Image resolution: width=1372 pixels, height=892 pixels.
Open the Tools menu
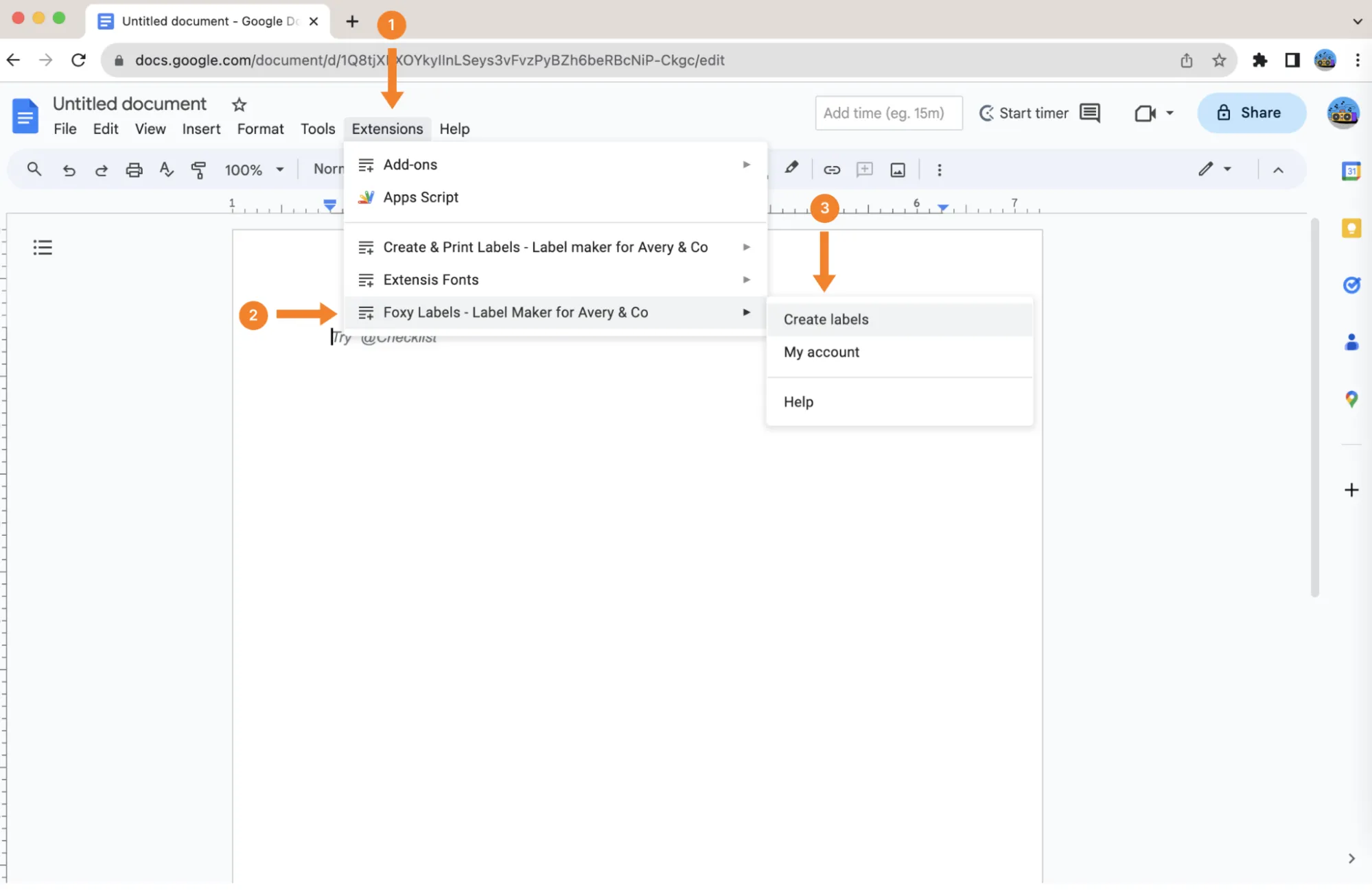point(318,129)
